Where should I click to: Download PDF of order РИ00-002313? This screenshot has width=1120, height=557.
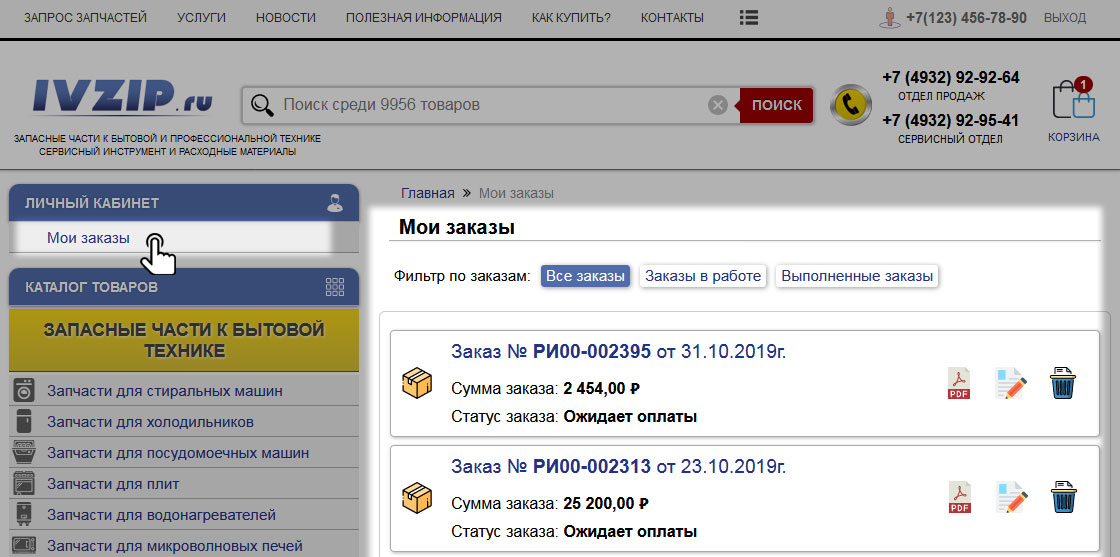(959, 498)
